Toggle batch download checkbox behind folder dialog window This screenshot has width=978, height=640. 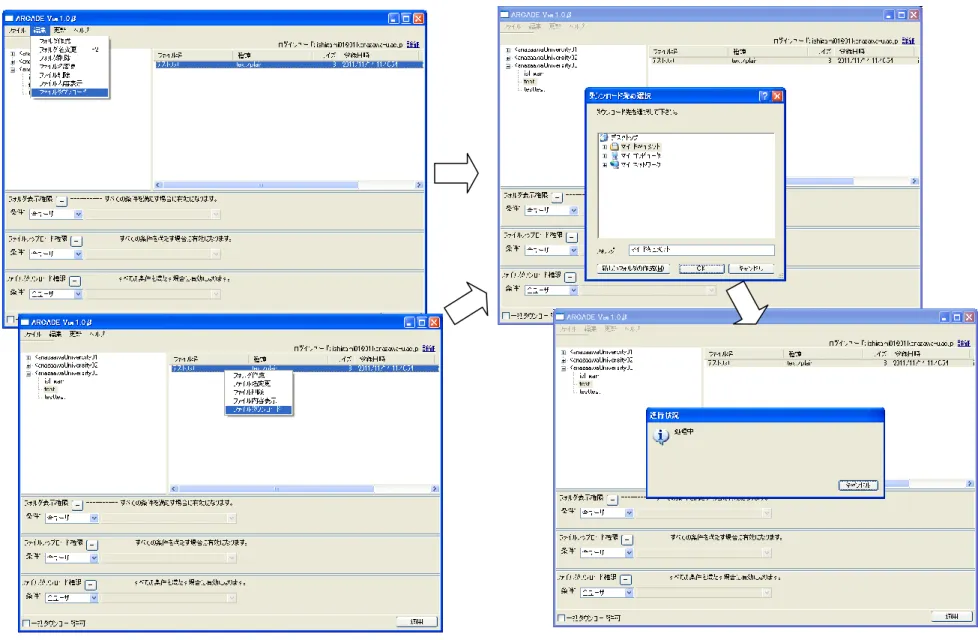coord(506,316)
